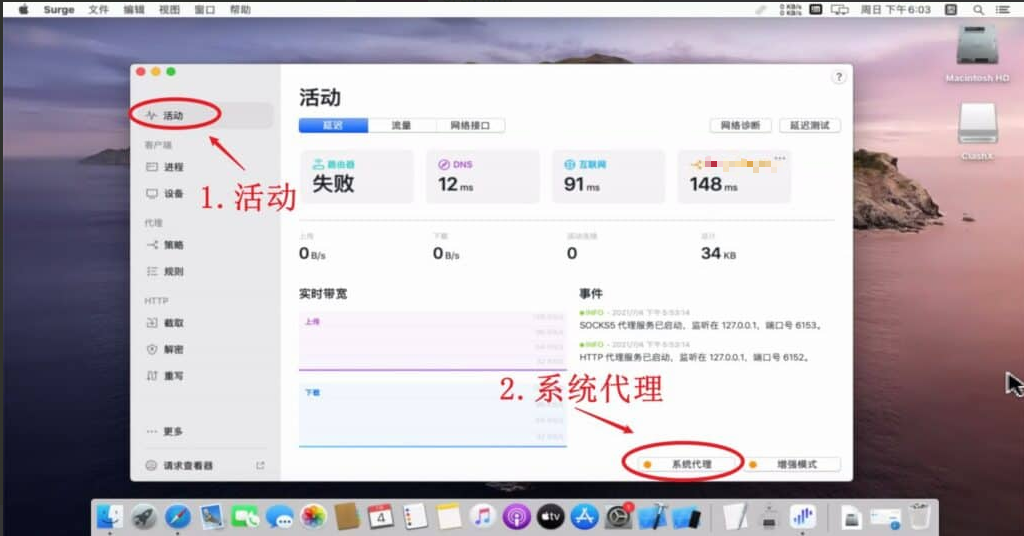The width and height of the screenshot is (1024, 536).
Task: Open the 请求查看器 (Request Viewer) window
Action: (188, 466)
